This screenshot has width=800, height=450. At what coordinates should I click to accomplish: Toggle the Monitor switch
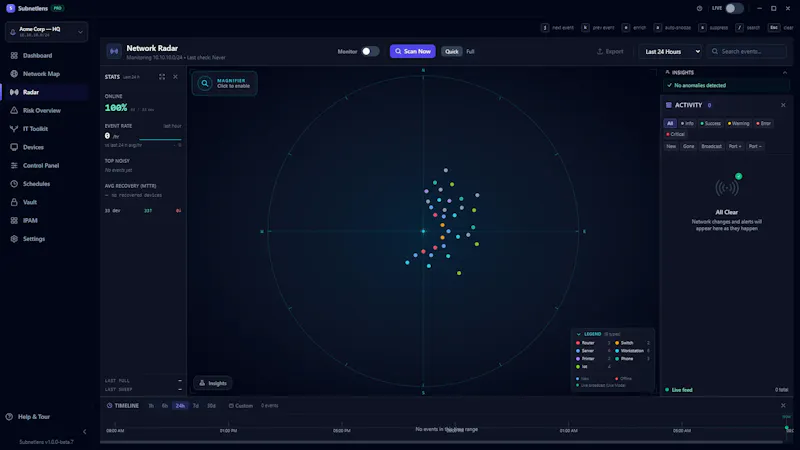(x=370, y=51)
